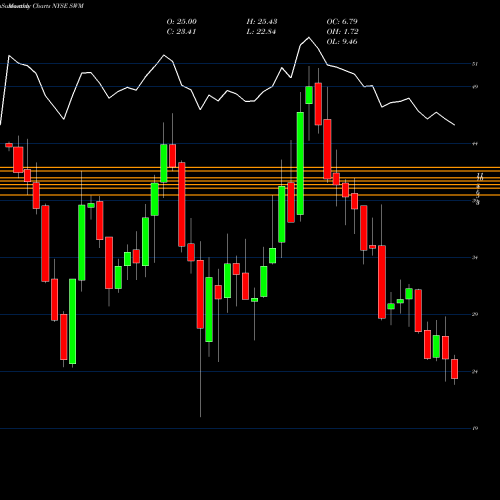
Task: Click the 'OL: 9.46' reading
Action: (x=342, y=42)
